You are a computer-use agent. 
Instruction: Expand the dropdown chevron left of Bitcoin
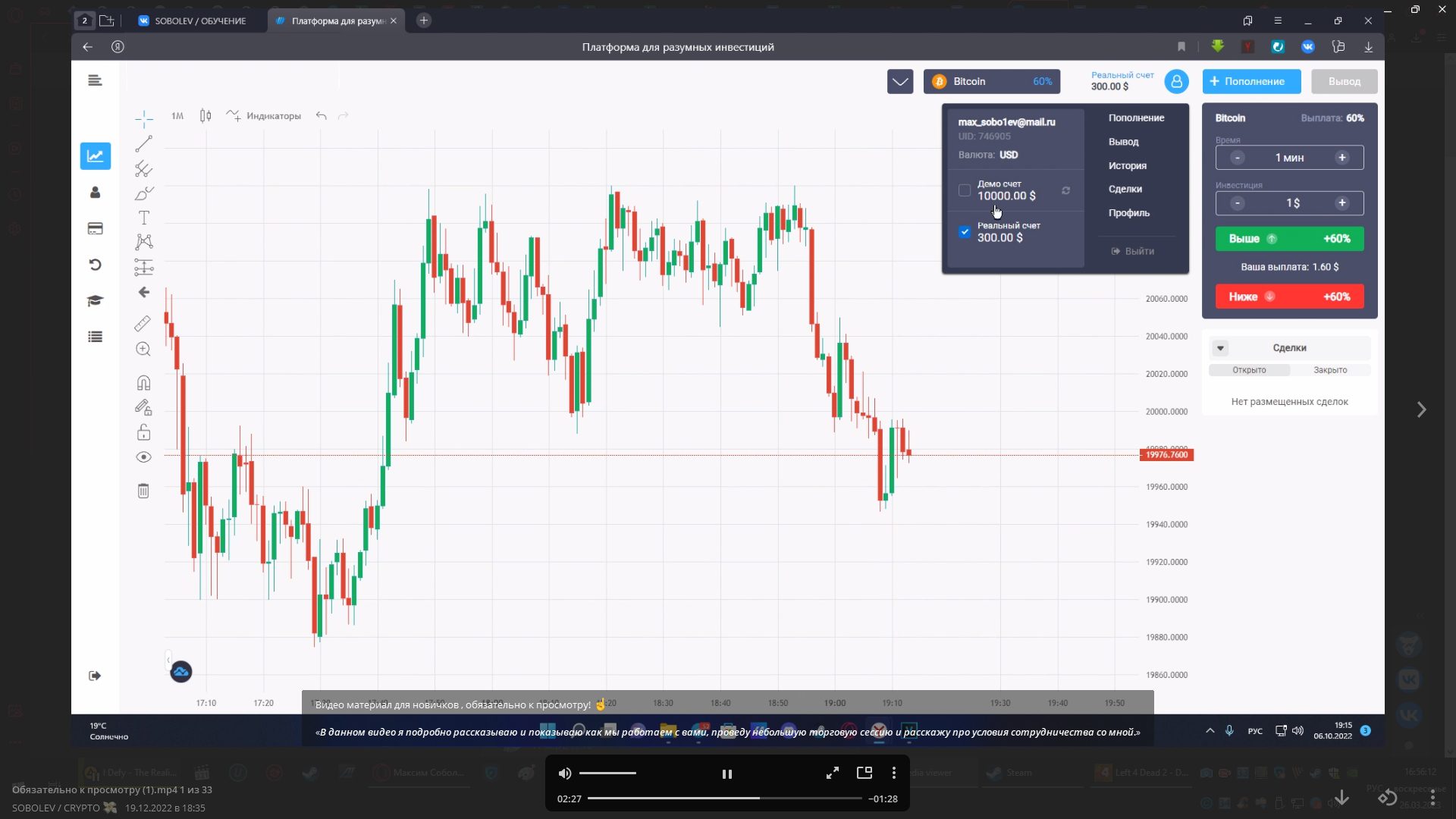point(900,81)
